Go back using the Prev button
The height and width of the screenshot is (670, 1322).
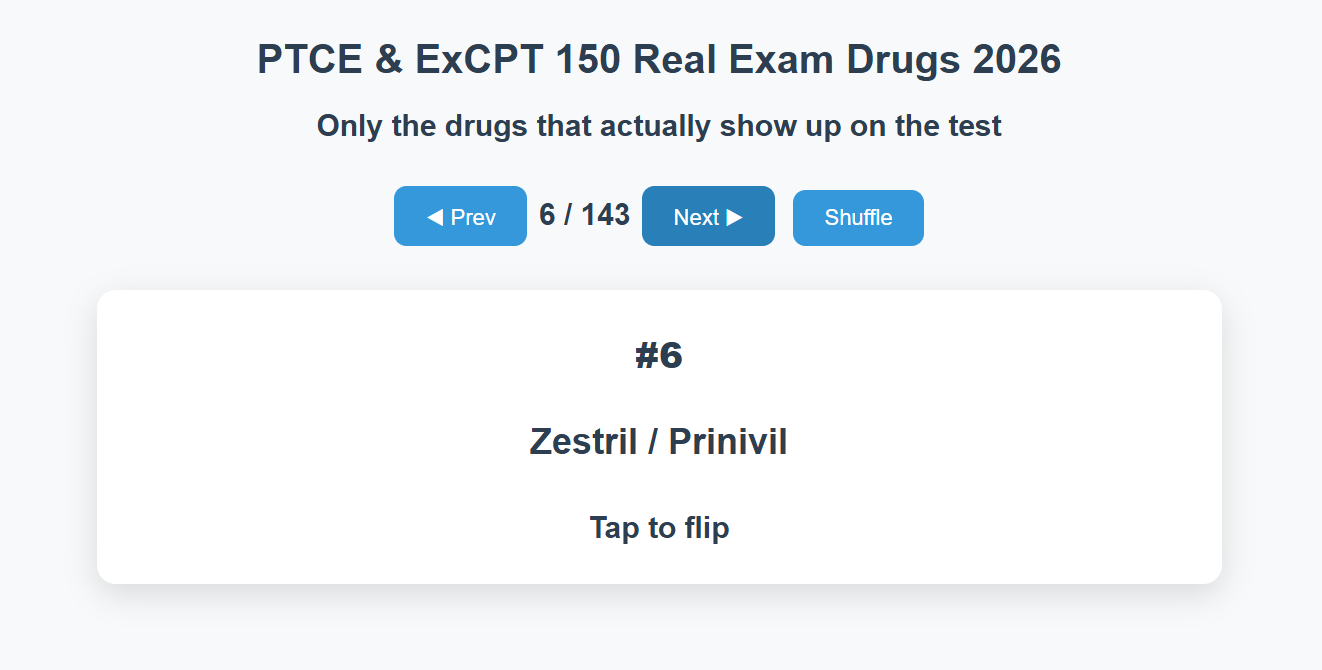[460, 216]
